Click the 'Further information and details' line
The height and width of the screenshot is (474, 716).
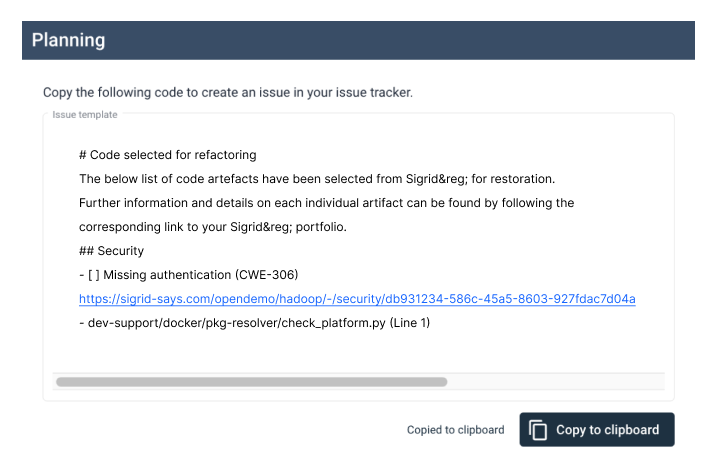tap(326, 203)
